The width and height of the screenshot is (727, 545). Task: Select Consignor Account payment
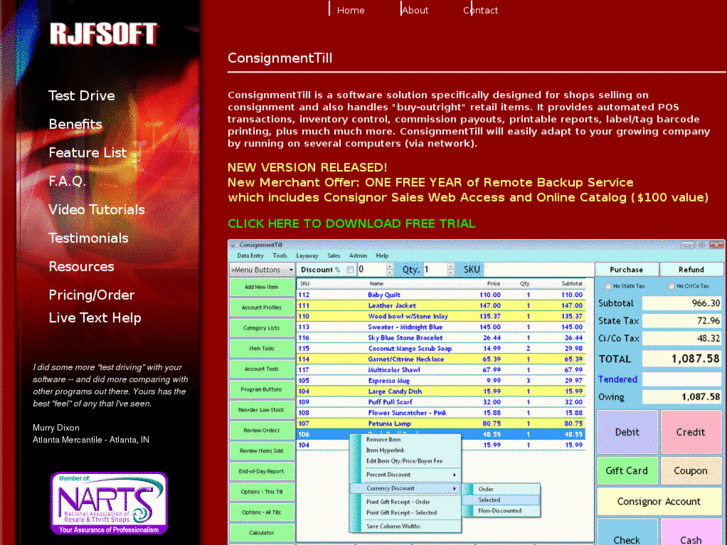point(659,501)
